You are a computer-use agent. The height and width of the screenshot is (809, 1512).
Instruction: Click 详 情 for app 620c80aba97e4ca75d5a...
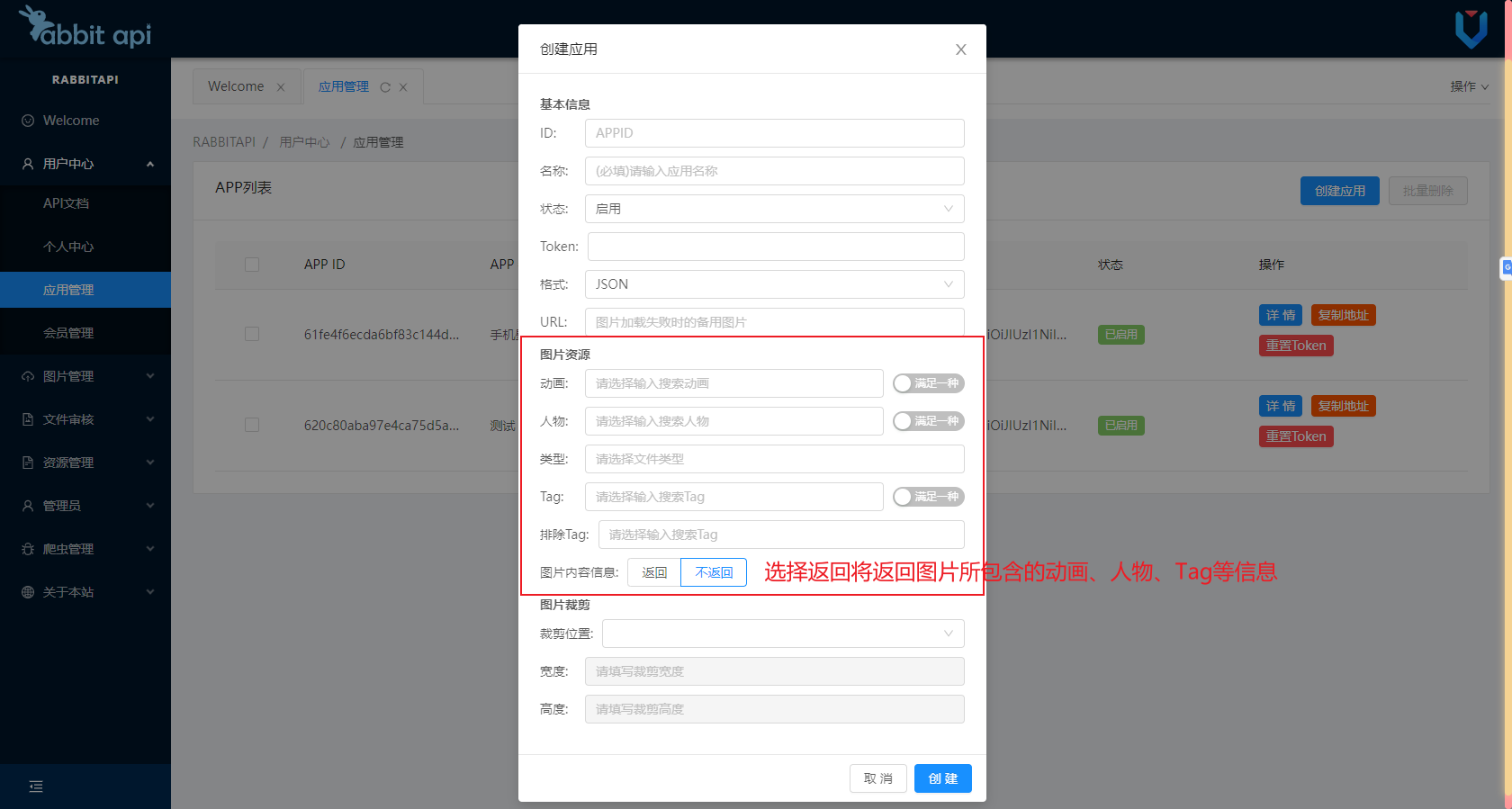tap(1281, 406)
